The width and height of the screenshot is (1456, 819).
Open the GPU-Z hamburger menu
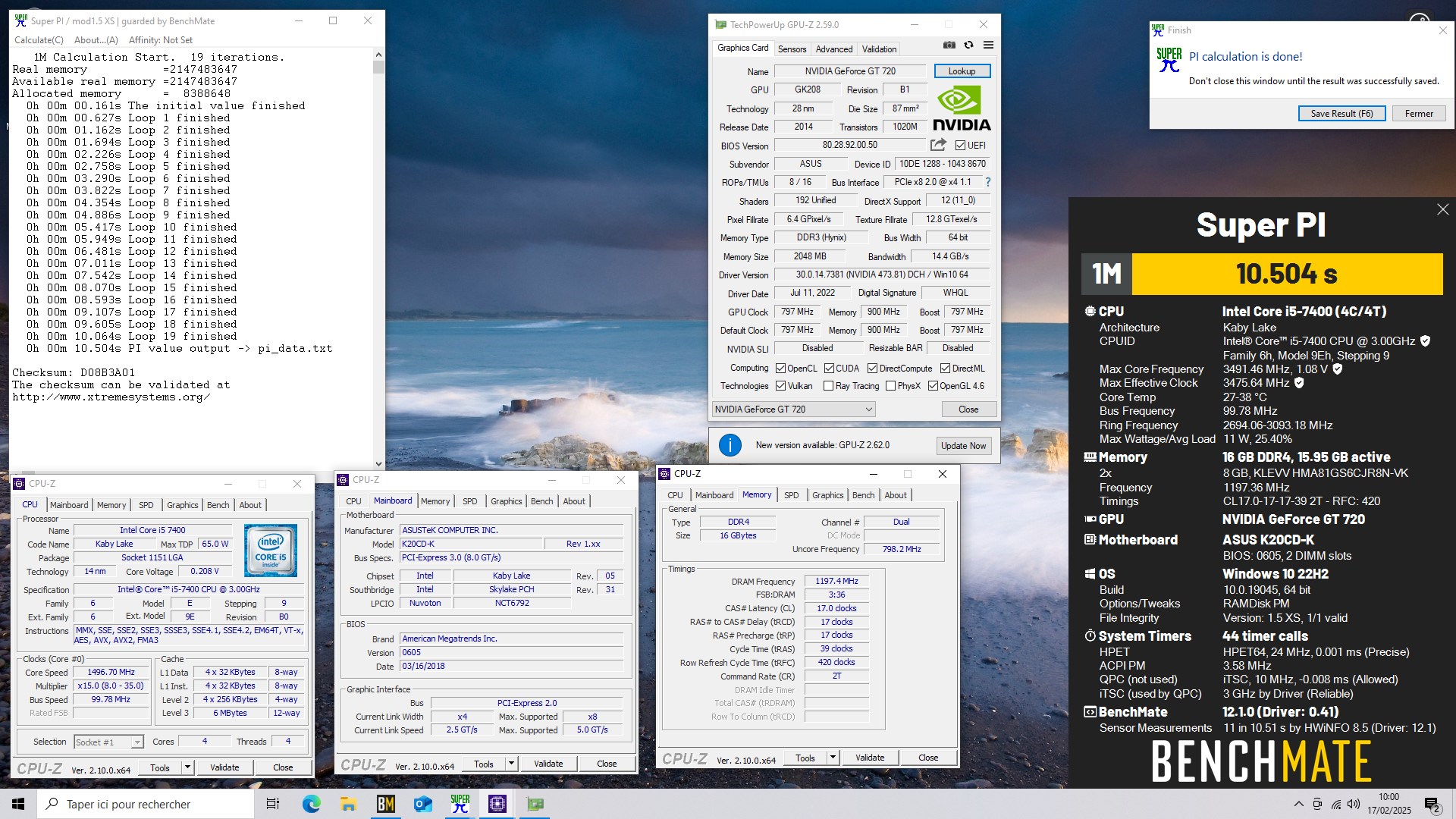[x=988, y=45]
